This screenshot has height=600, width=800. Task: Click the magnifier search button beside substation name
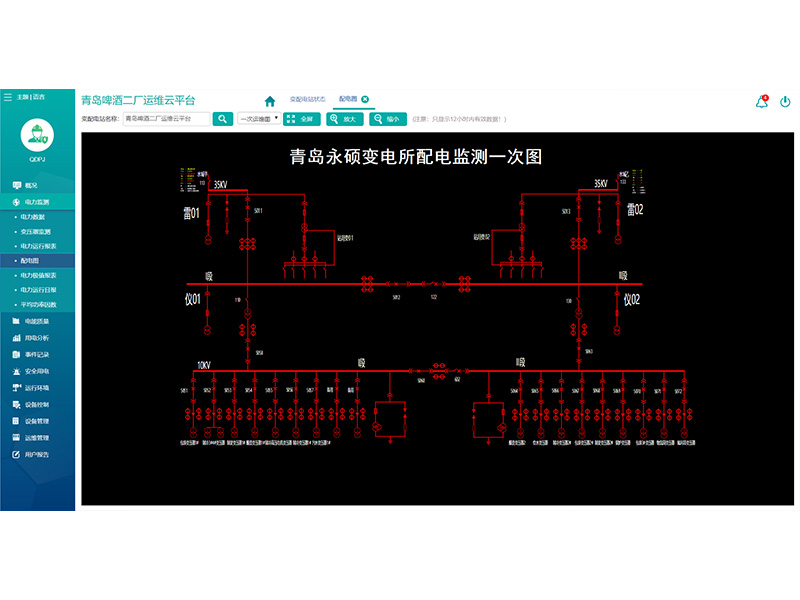[x=223, y=119]
